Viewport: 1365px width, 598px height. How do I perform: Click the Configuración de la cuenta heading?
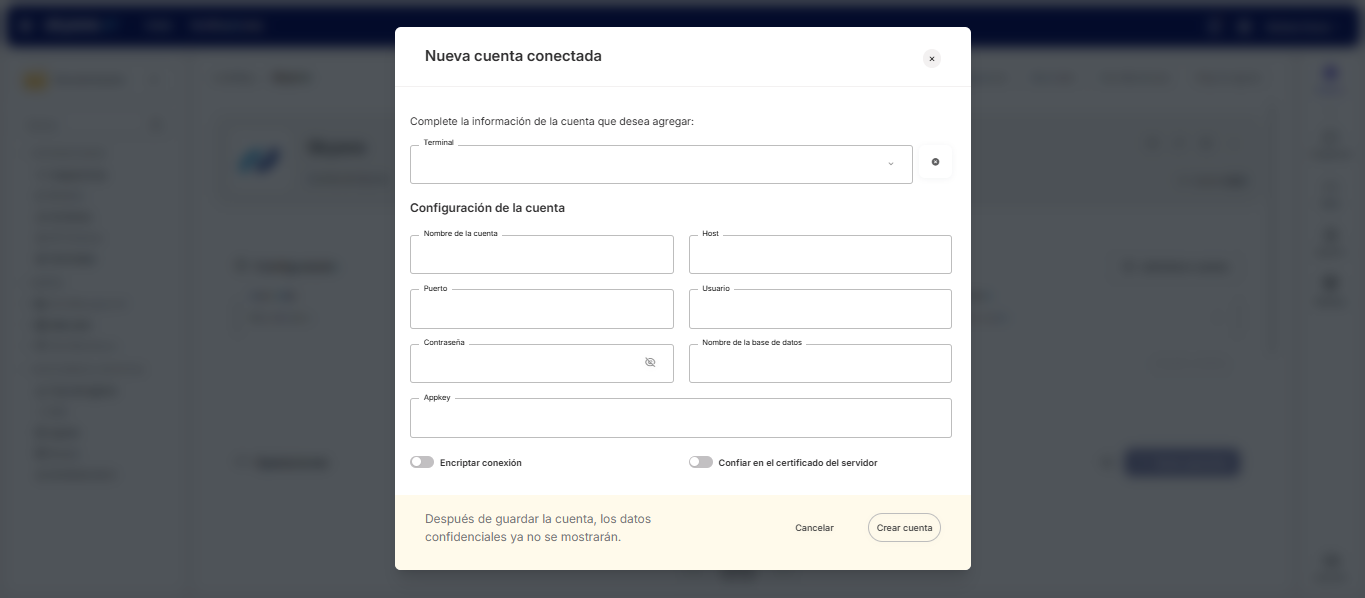pyautogui.click(x=487, y=208)
